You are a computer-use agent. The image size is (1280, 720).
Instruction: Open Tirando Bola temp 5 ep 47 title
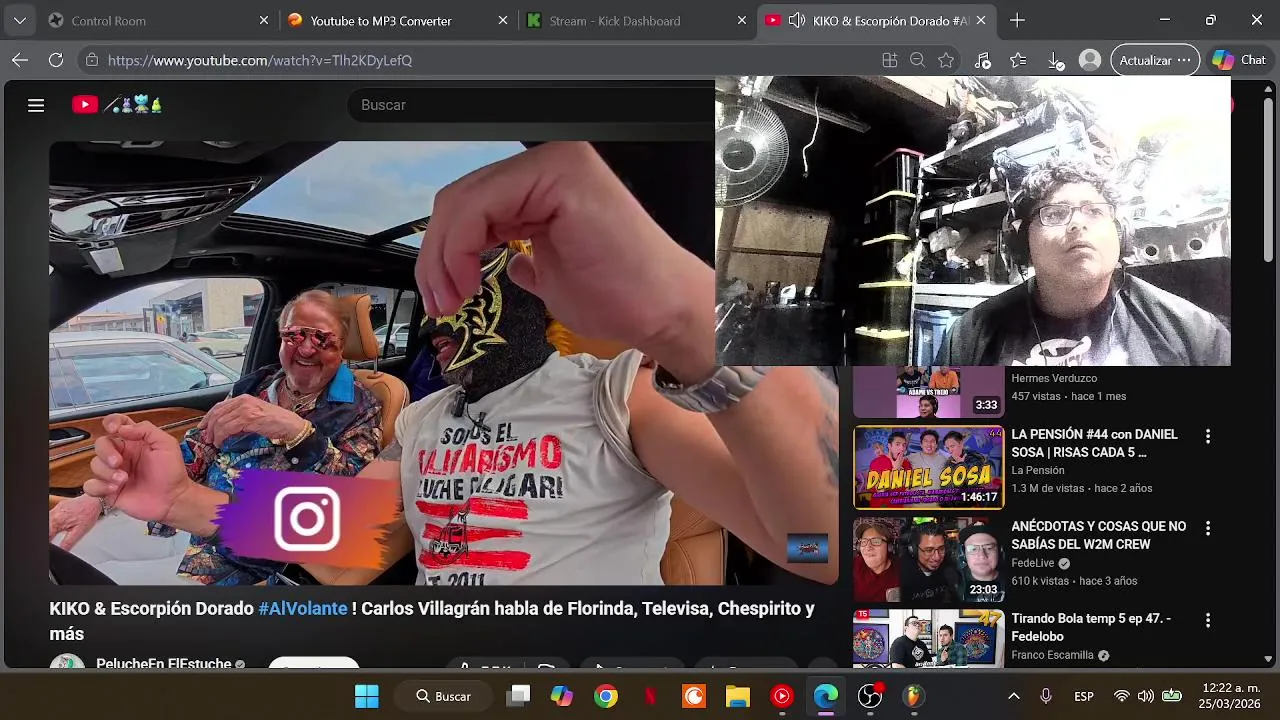[x=1091, y=627]
